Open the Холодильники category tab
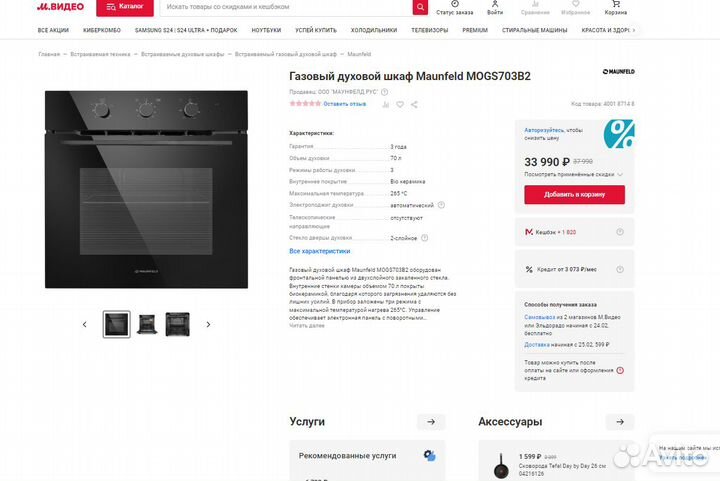This screenshot has height=481, width=720. click(373, 30)
